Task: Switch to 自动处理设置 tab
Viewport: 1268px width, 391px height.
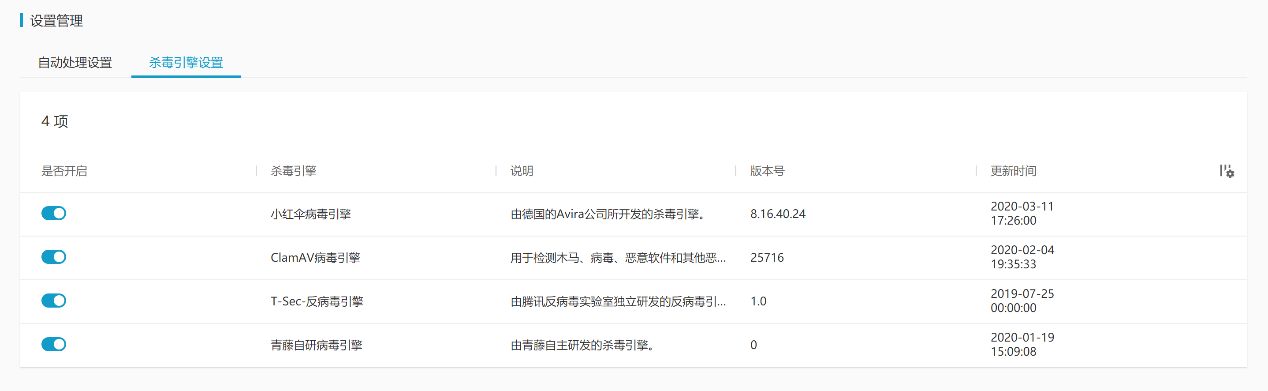Action: click(x=75, y=62)
